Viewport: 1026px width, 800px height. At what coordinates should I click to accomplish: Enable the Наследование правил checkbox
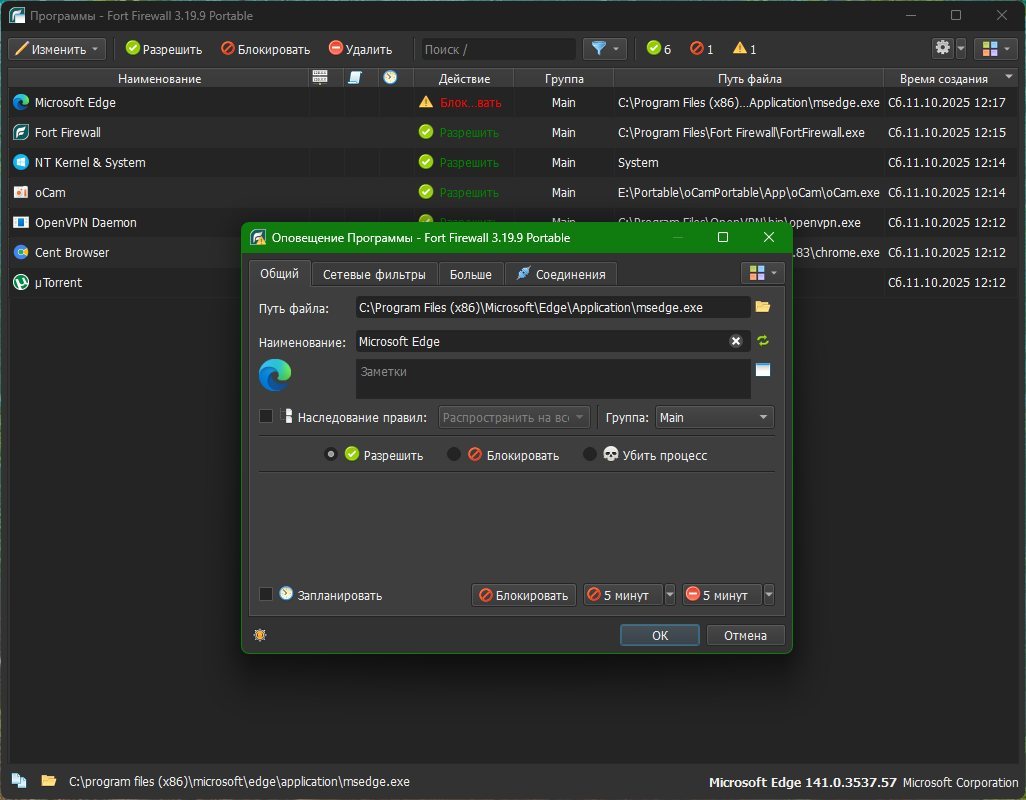pos(266,417)
